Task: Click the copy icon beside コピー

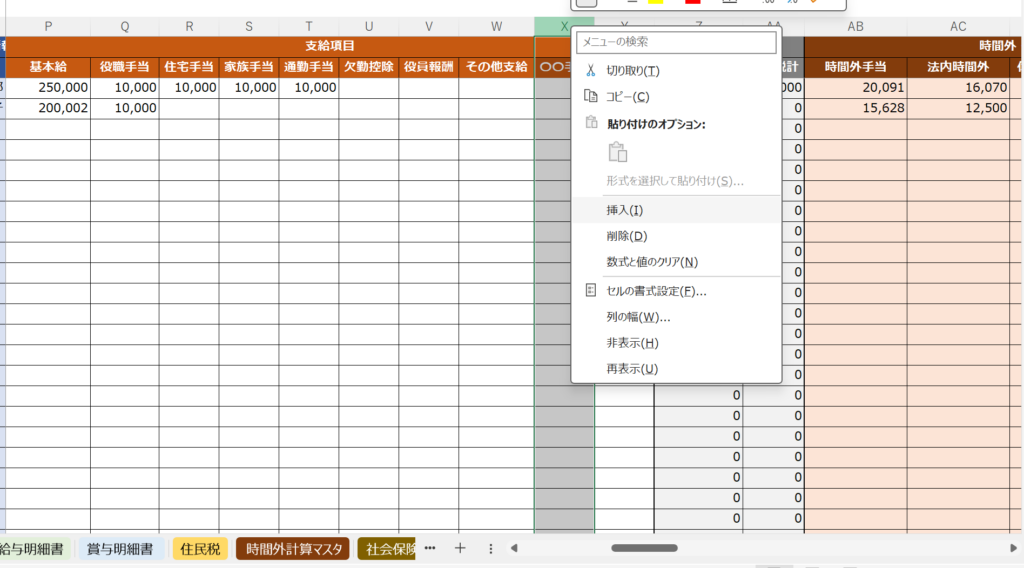Action: pyautogui.click(x=590, y=97)
